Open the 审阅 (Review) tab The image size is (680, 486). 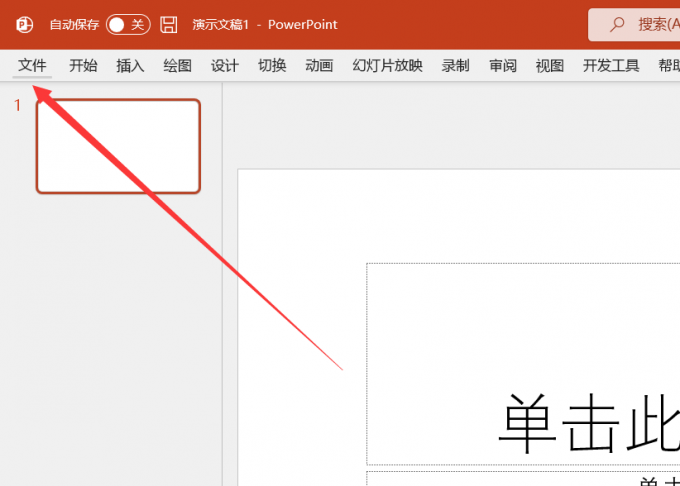503,66
